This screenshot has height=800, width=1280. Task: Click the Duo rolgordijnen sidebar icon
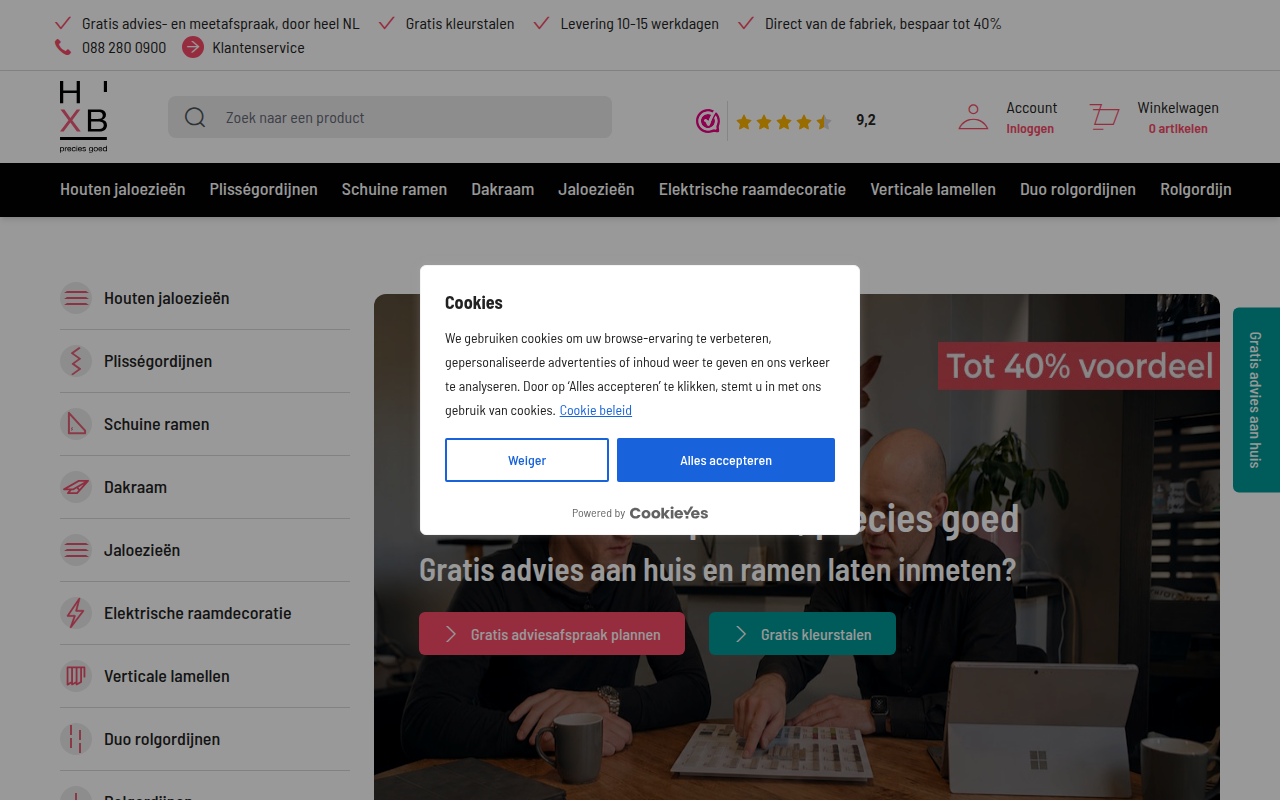point(76,739)
